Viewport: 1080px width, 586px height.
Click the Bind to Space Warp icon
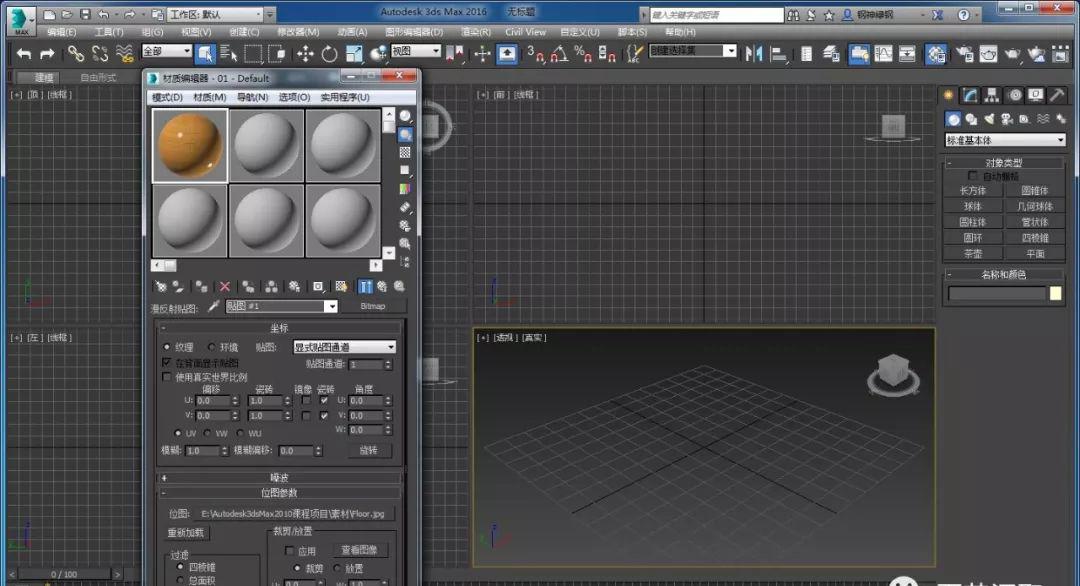point(124,54)
